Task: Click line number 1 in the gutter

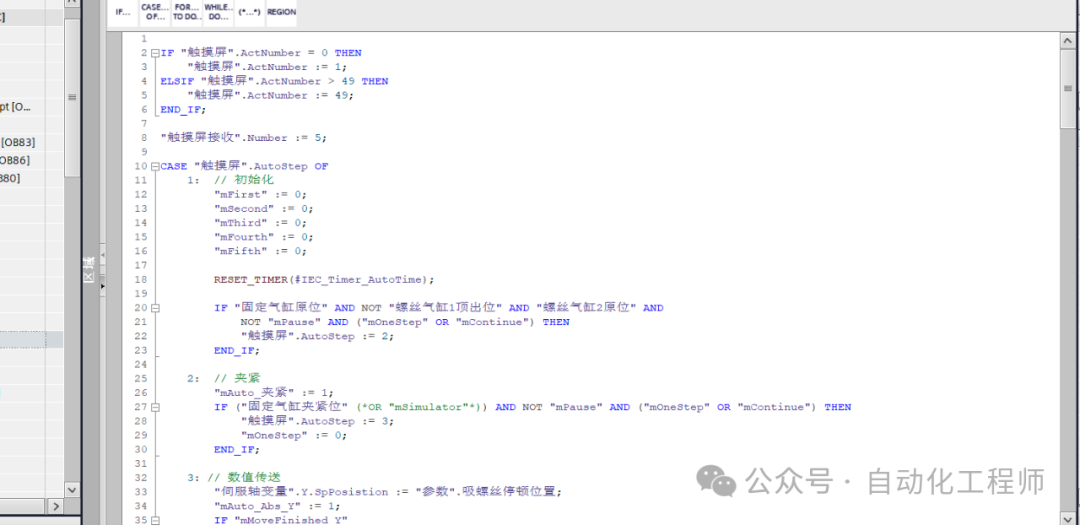Action: pyautogui.click(x=143, y=39)
